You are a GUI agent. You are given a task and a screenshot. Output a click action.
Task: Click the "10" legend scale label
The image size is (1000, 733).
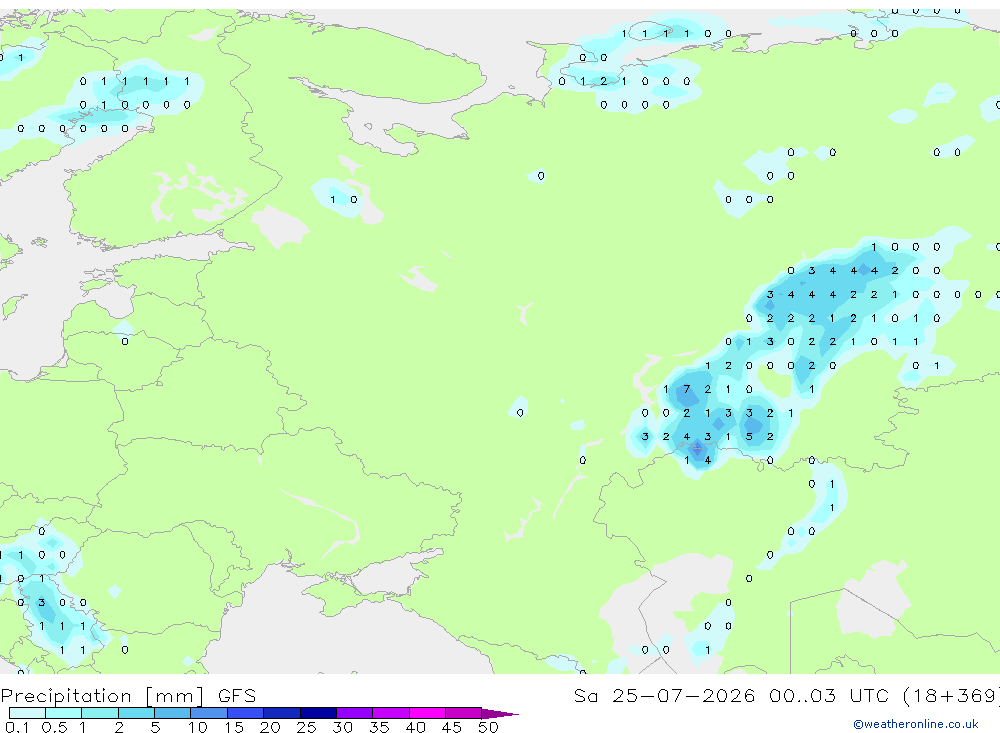pos(198,727)
